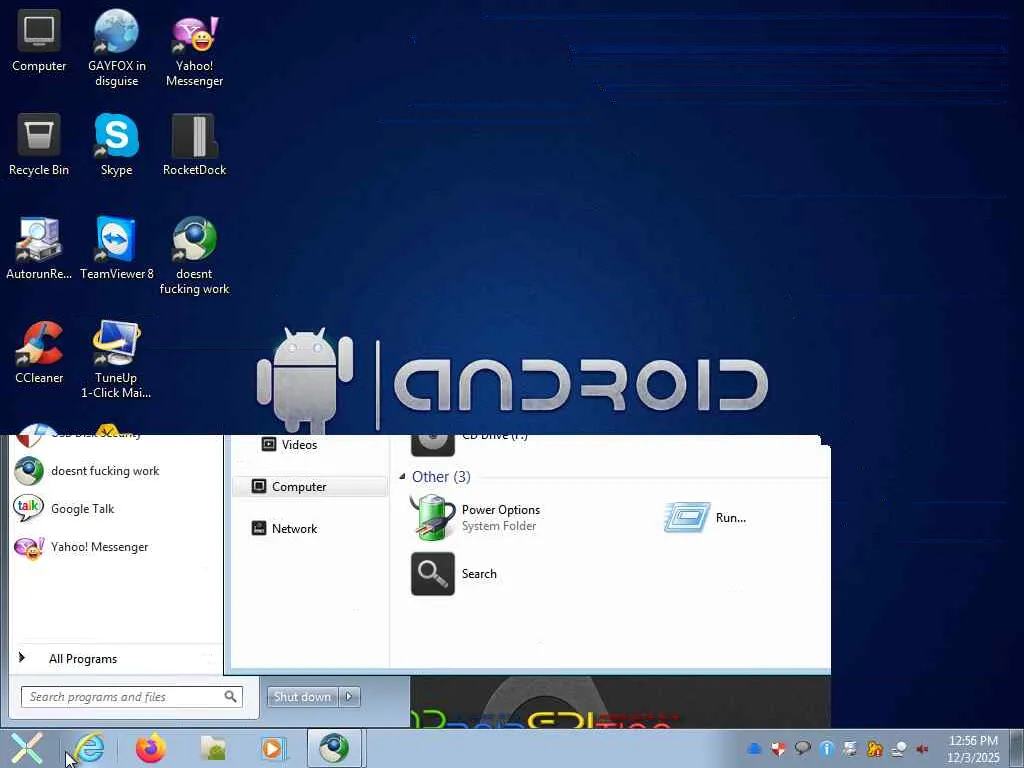Open the Computer desktop icon
The height and width of the screenshot is (768, 1024).
click(x=39, y=40)
